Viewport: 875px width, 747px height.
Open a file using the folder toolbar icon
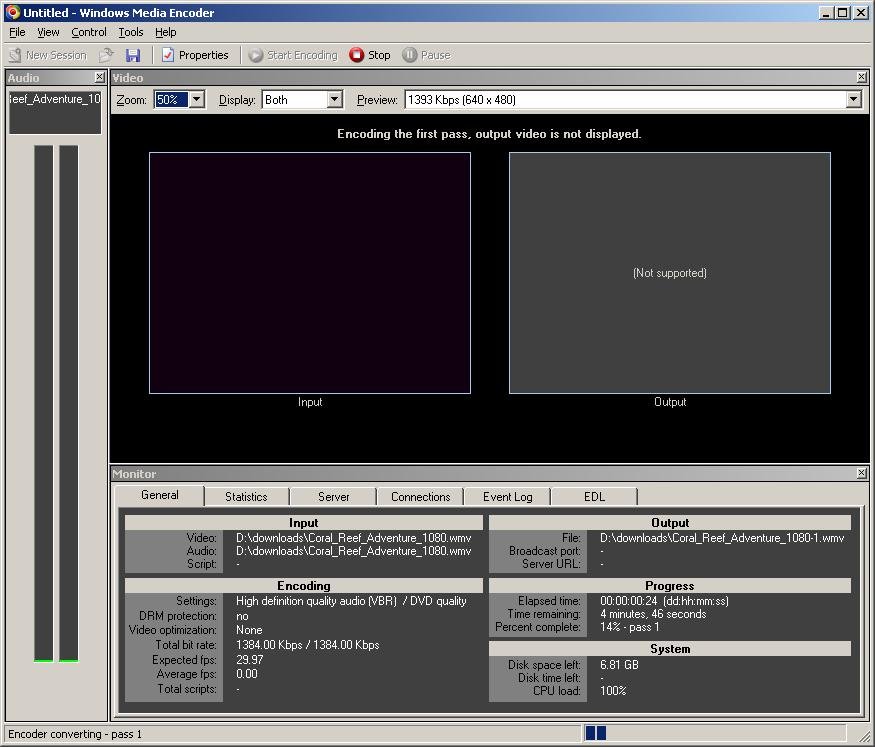pos(108,55)
